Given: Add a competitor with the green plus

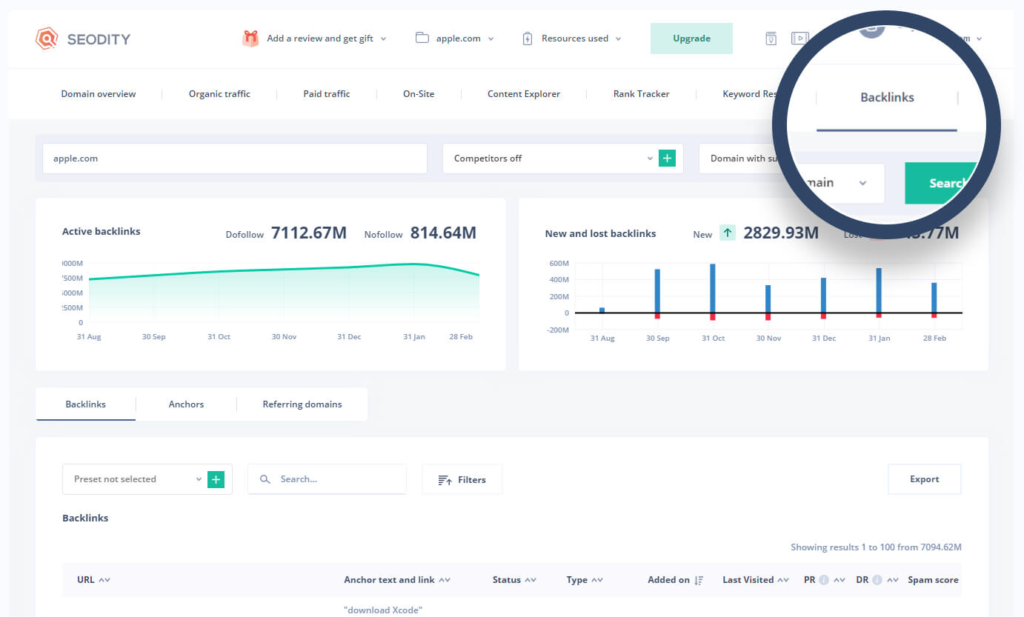Looking at the screenshot, I should tap(667, 158).
